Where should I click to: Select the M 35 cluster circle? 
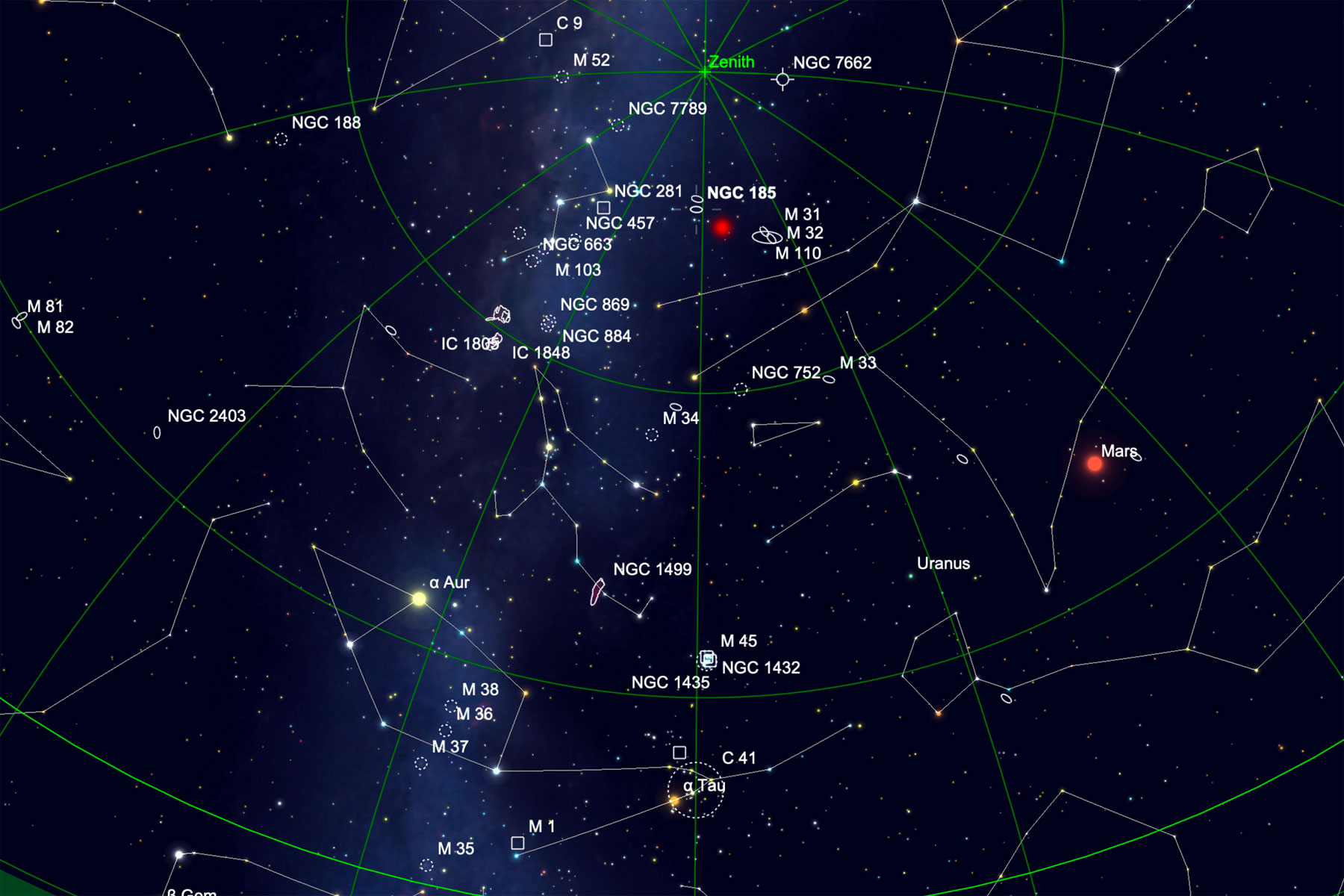pyautogui.click(x=426, y=865)
